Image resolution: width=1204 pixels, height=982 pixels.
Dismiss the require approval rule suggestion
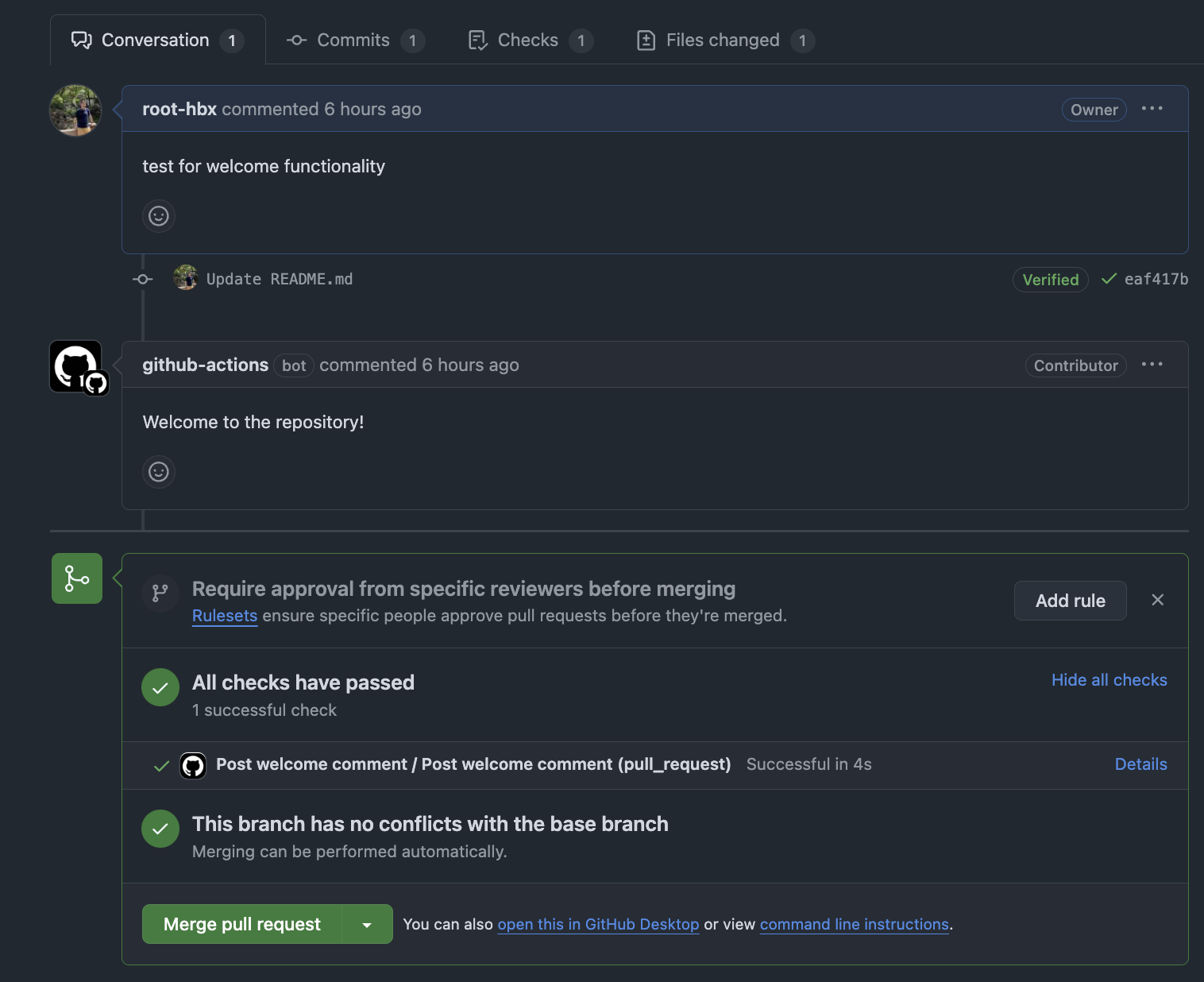tap(1157, 600)
